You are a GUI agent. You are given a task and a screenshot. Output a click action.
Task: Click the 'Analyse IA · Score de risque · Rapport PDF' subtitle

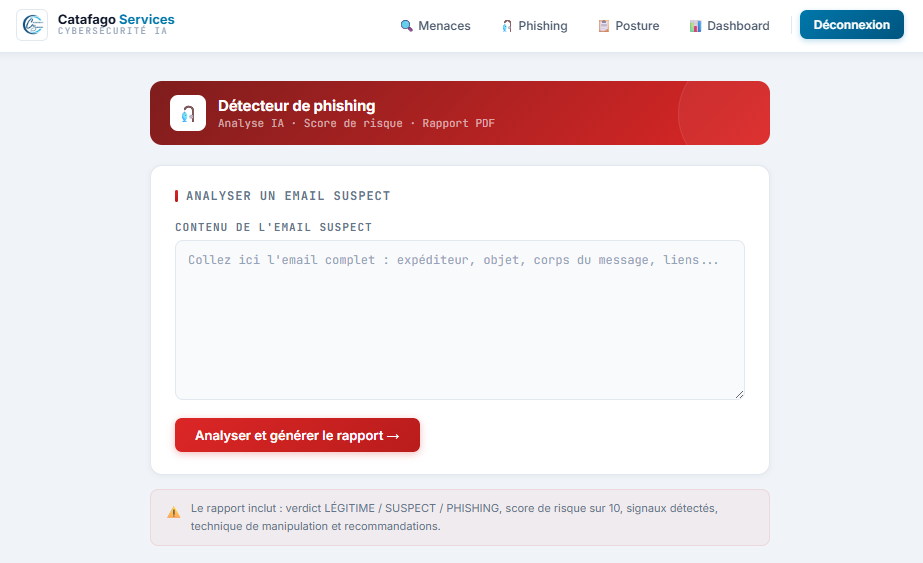coord(356,123)
